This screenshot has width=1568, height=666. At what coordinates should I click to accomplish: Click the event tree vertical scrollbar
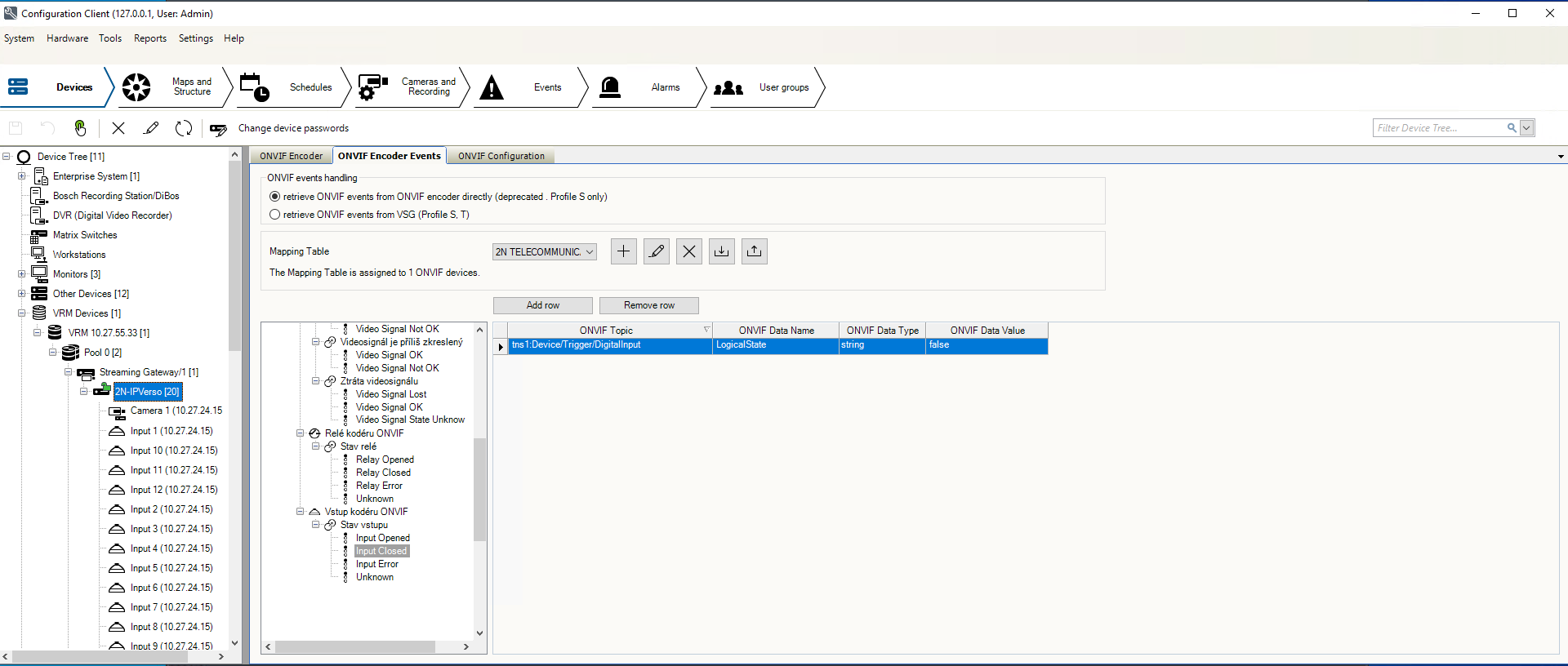[479, 490]
